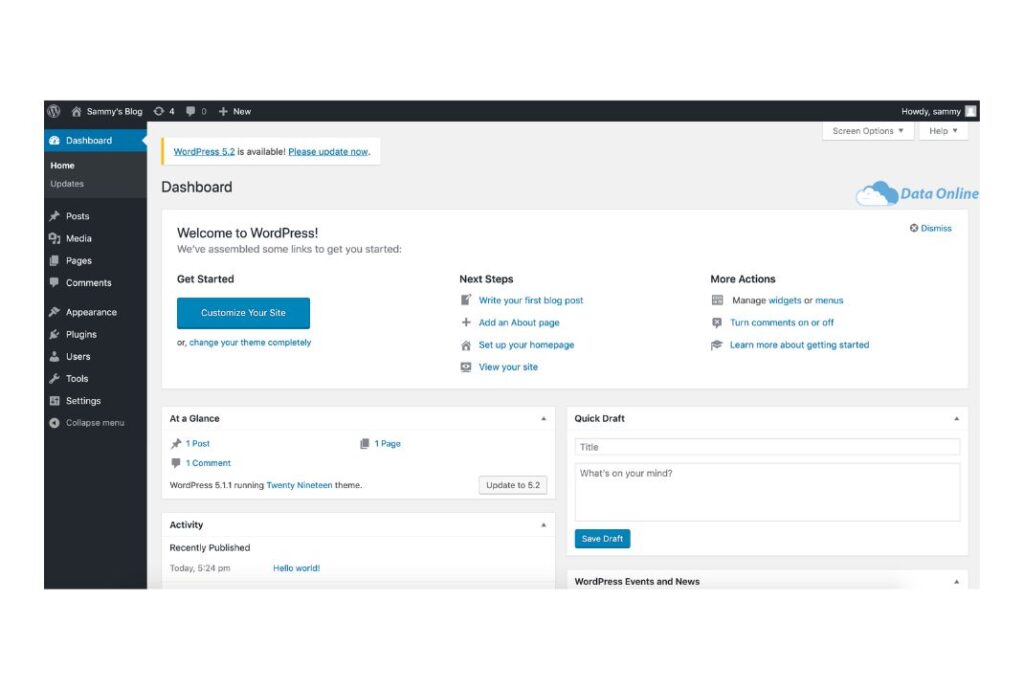
Task: Click the Quick Draft Title field
Action: coord(767,447)
